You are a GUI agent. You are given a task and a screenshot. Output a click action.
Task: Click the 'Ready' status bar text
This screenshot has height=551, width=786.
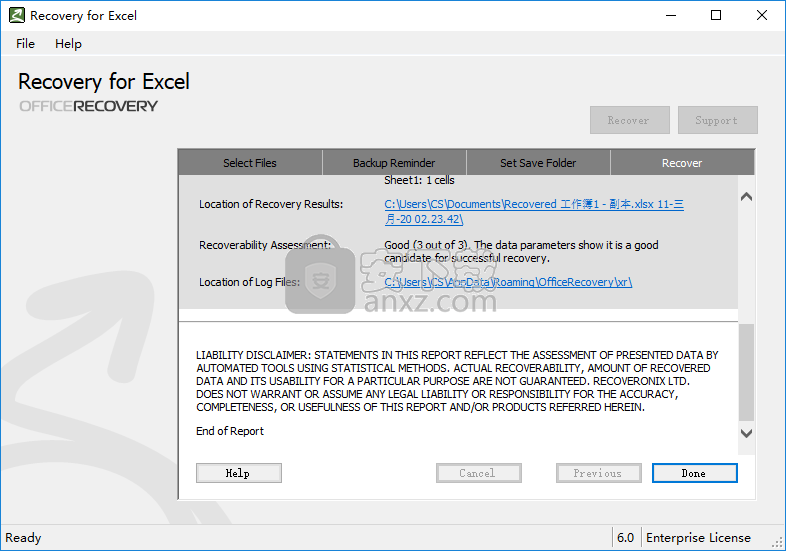[x=23, y=537]
